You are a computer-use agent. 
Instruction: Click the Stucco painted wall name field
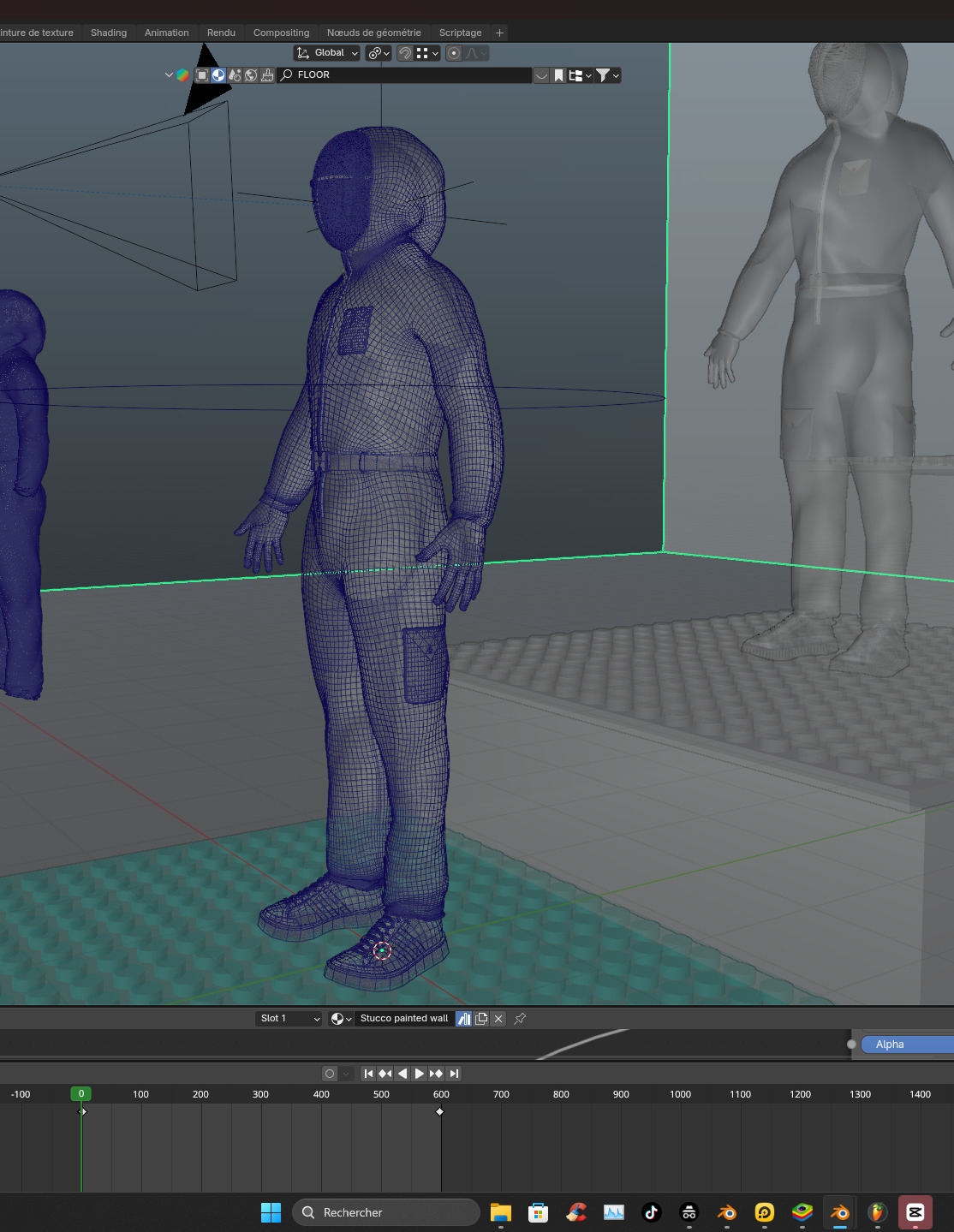coord(404,1019)
